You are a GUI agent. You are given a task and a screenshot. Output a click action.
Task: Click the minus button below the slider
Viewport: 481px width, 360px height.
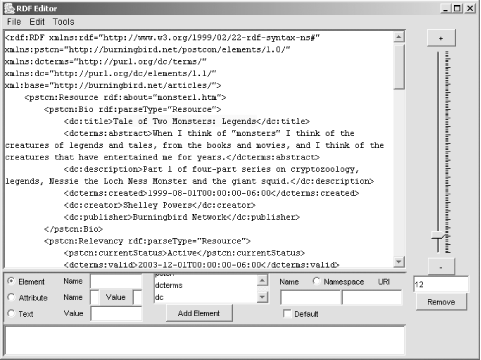tap(441, 267)
